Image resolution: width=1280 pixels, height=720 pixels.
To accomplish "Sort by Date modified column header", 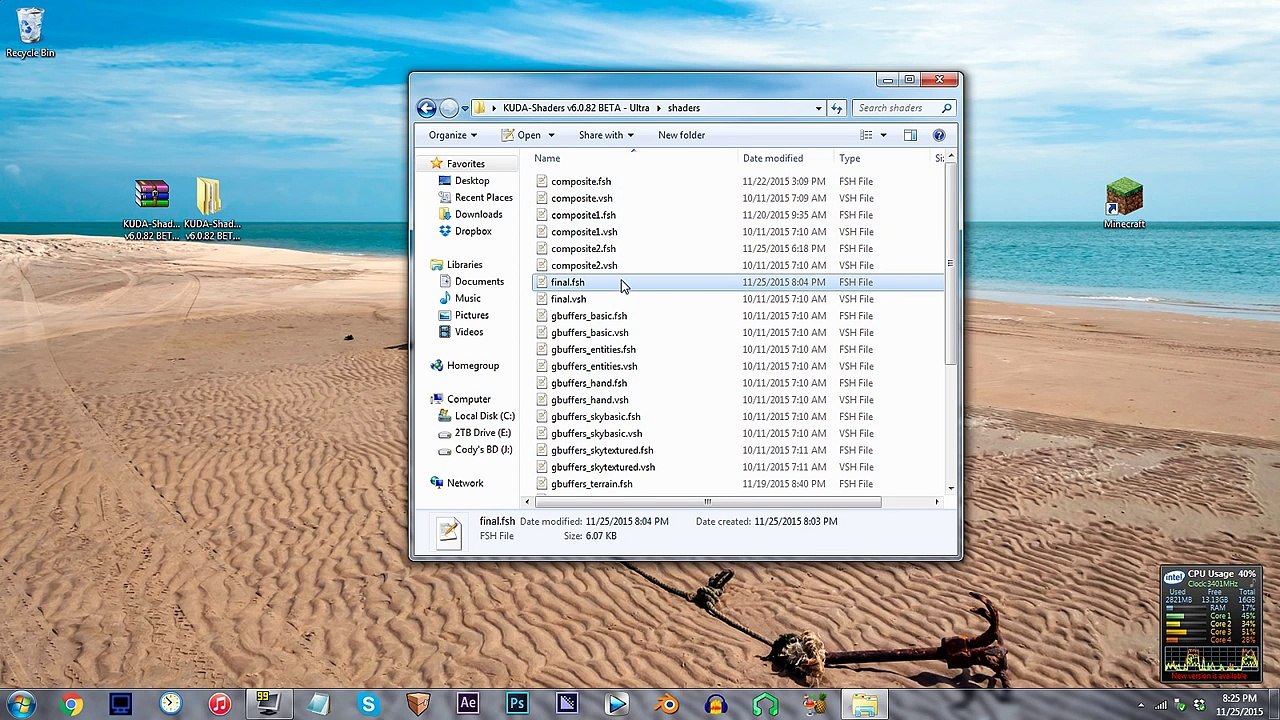I will [x=772, y=158].
